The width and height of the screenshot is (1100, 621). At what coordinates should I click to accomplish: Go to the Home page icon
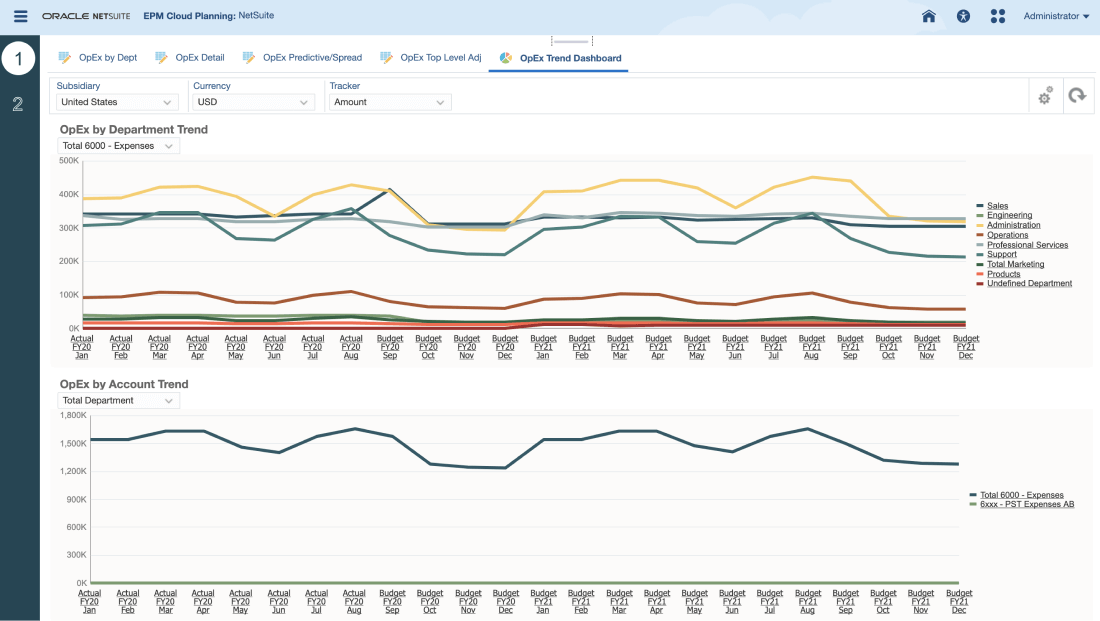[x=929, y=16]
